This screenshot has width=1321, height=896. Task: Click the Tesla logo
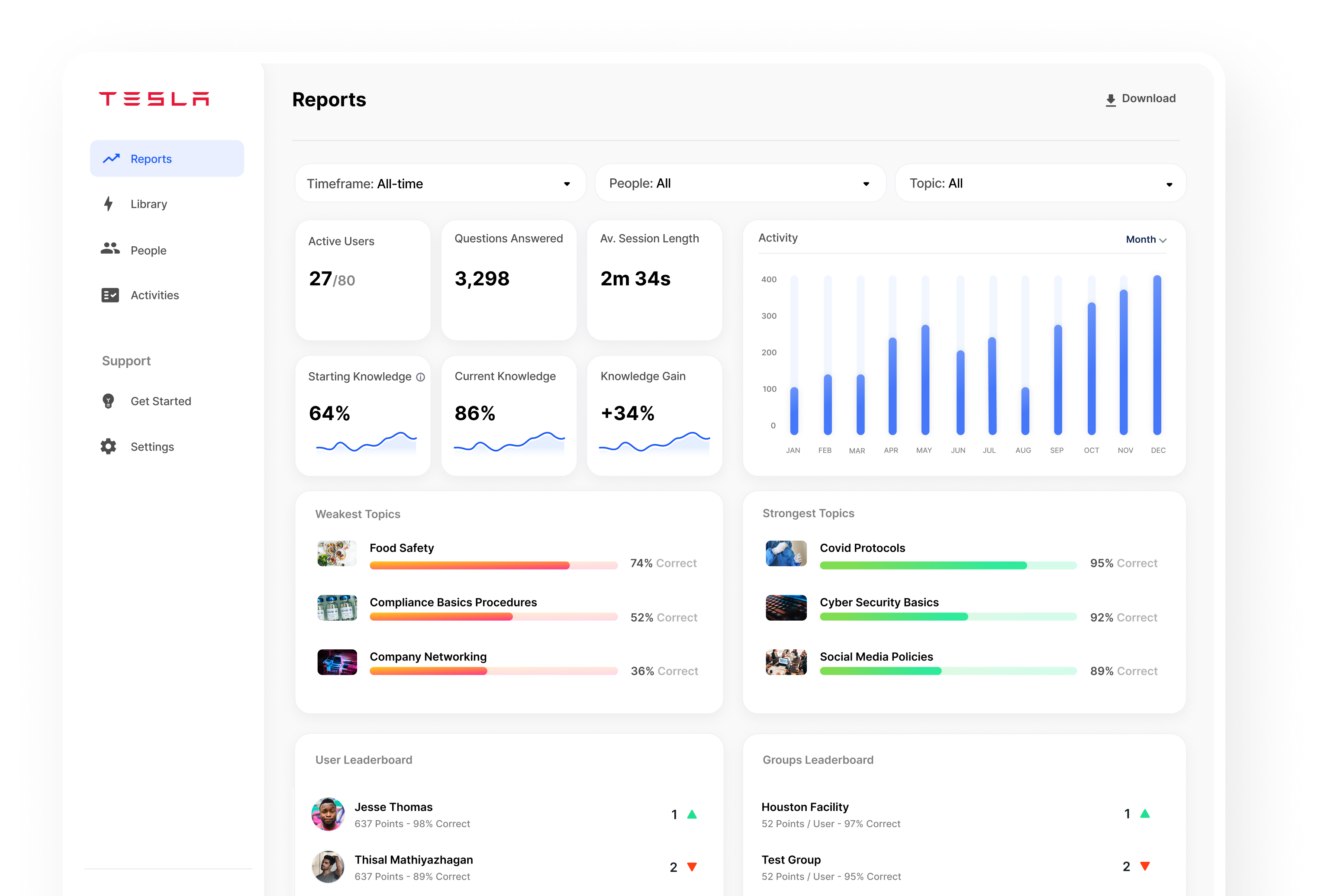click(x=154, y=99)
